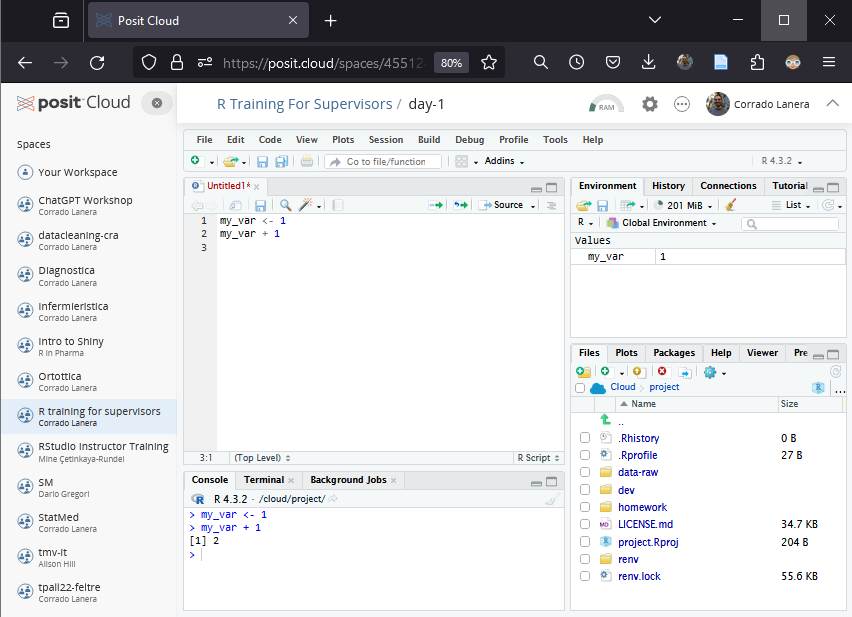852x617 pixels.
Task: Open the data-raw folder link
Action: tap(637, 472)
